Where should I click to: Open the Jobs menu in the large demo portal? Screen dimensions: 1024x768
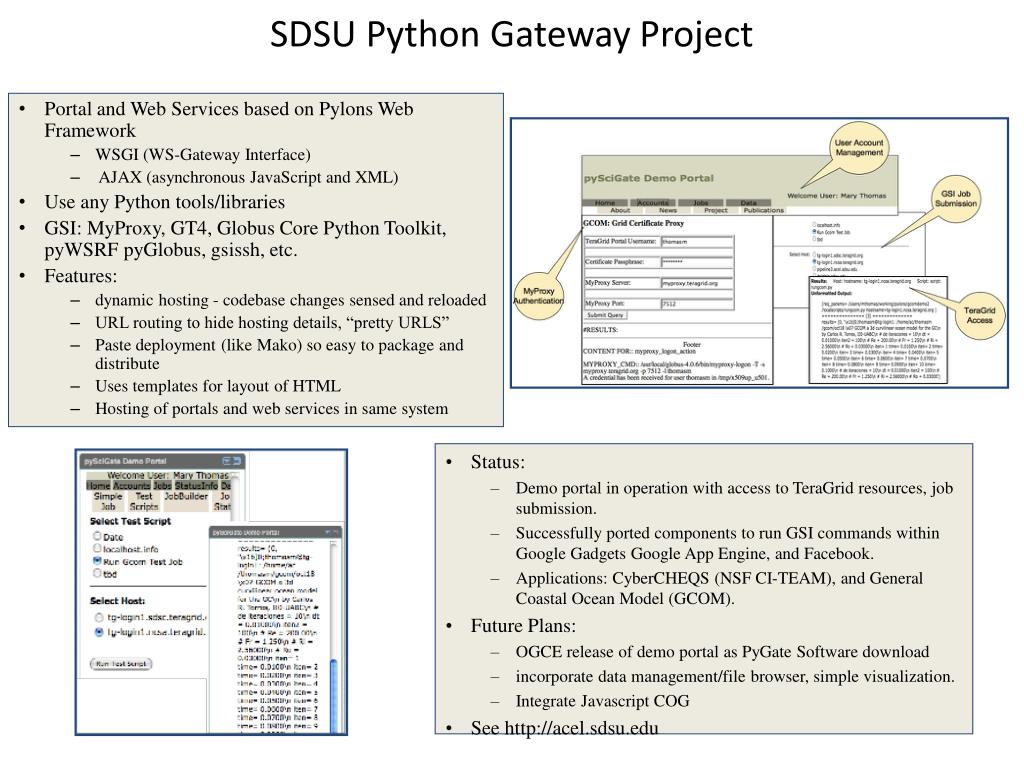(x=701, y=203)
